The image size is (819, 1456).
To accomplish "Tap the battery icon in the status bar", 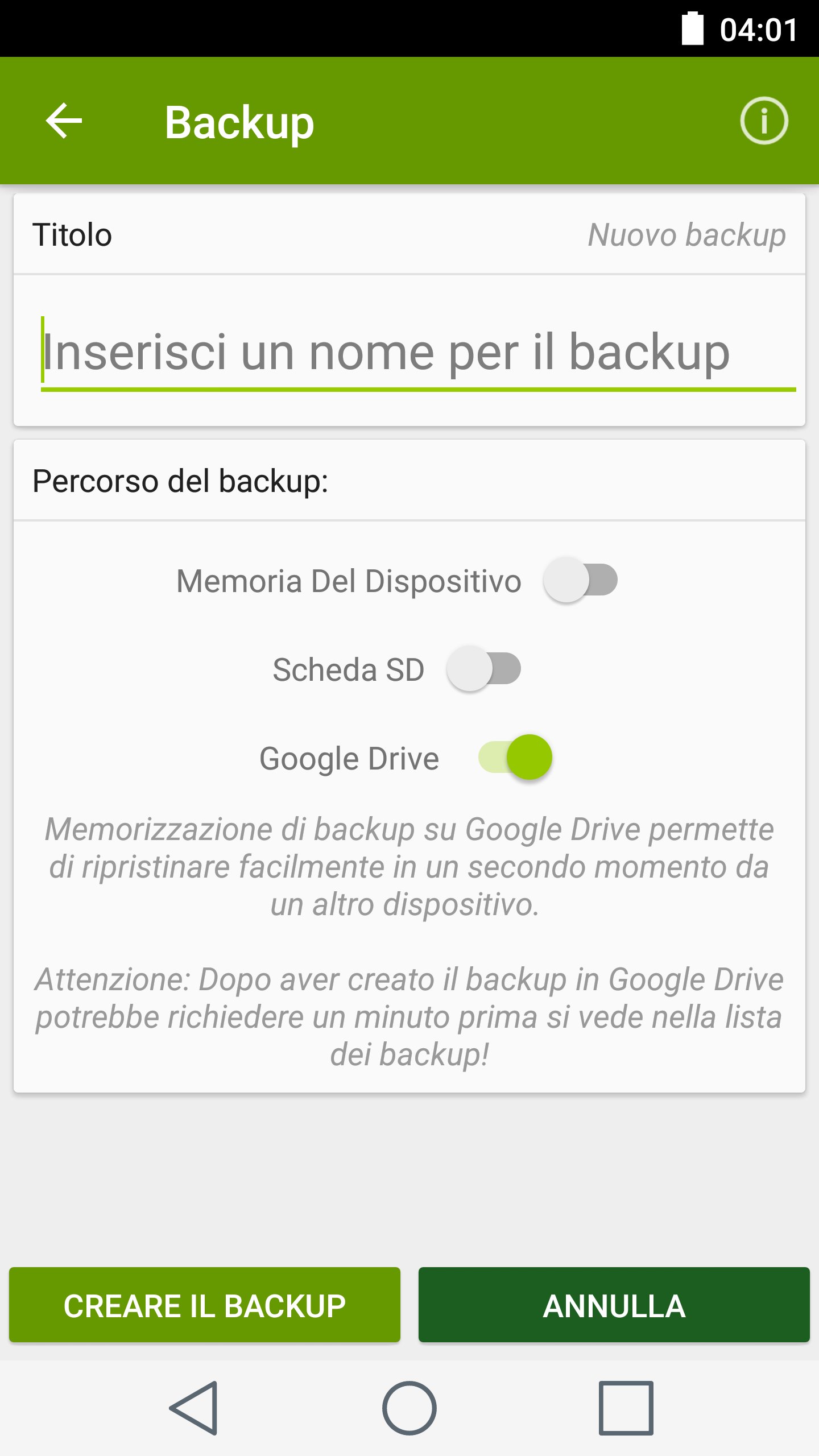I will click(x=692, y=28).
